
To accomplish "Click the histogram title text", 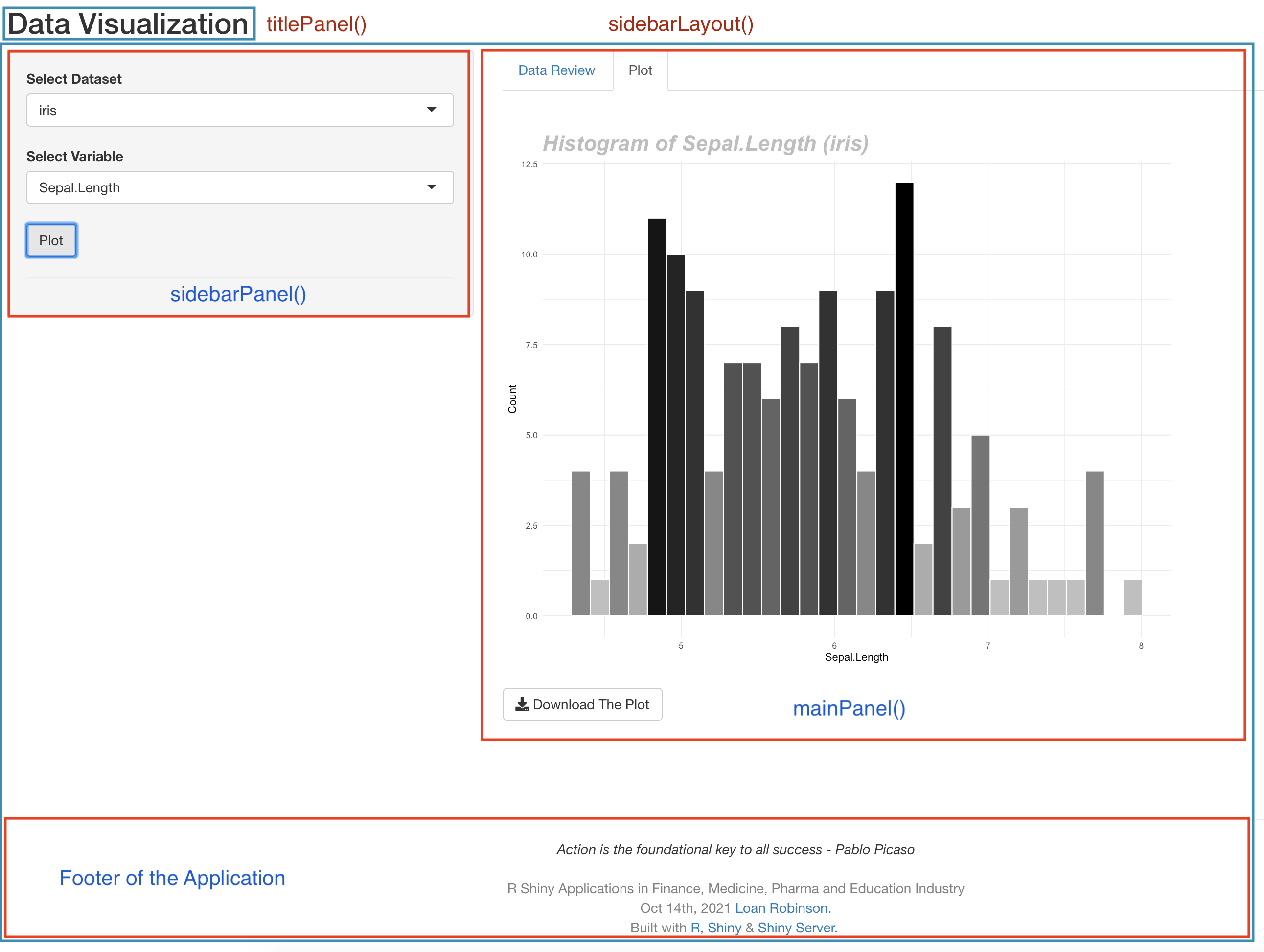I will click(705, 143).
